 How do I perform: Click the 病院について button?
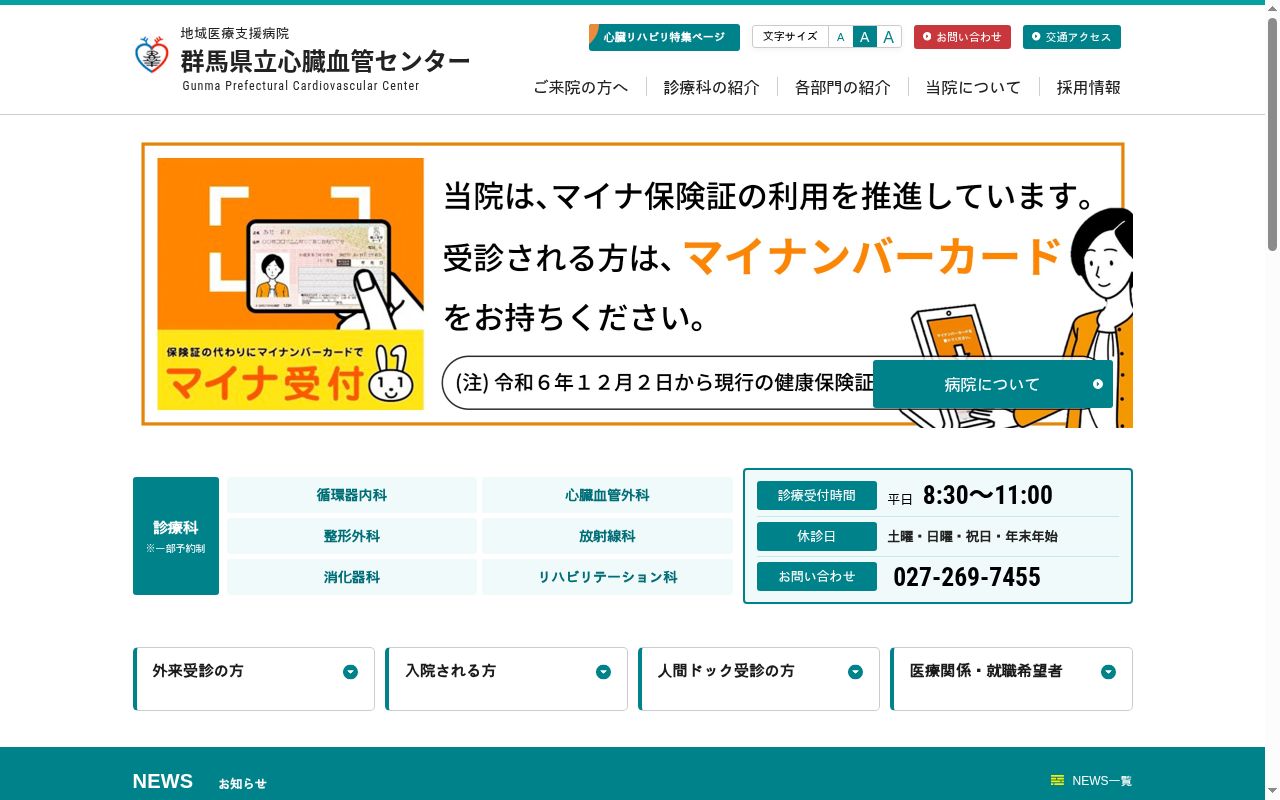click(x=993, y=384)
